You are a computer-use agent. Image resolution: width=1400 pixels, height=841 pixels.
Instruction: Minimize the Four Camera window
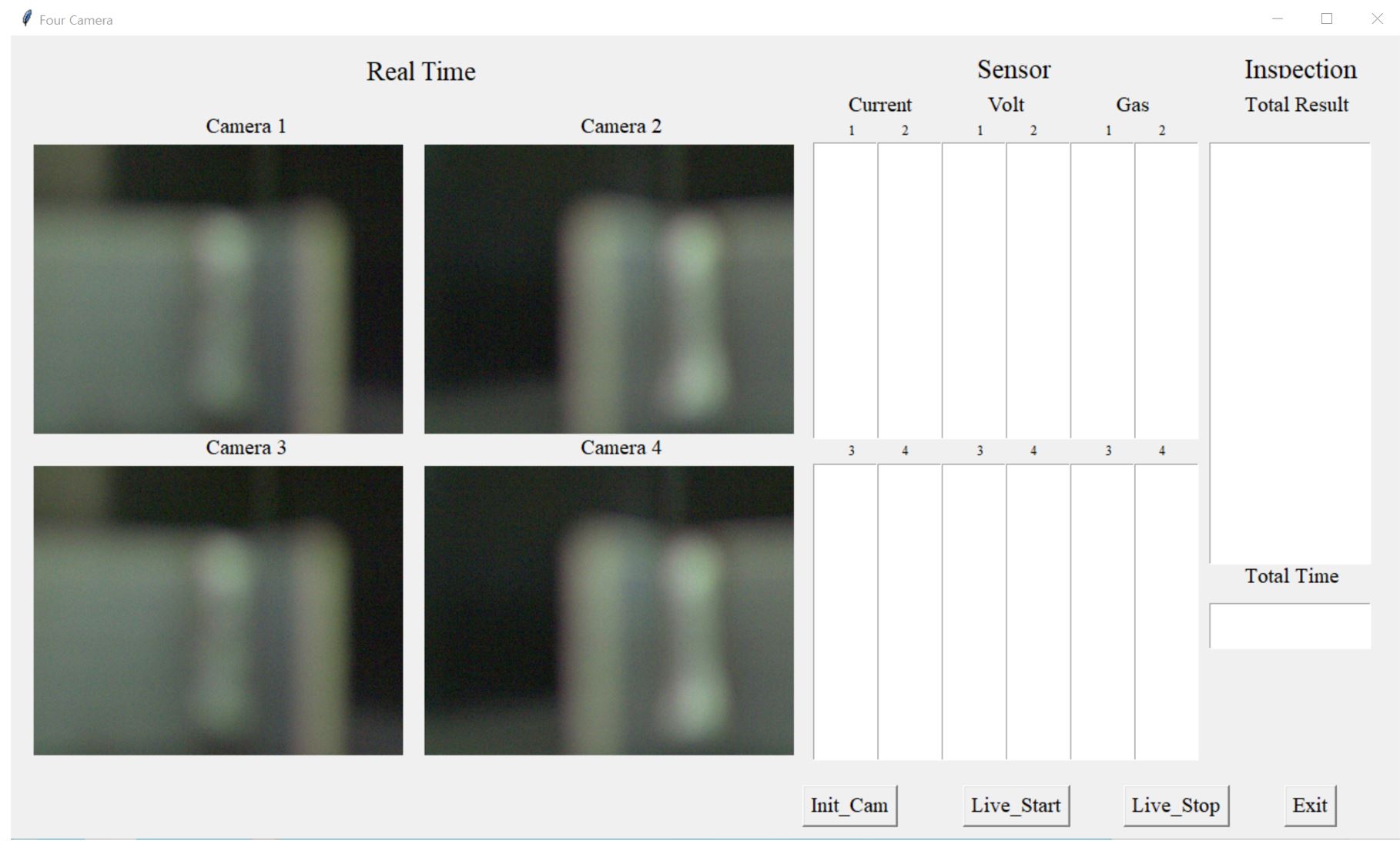click(1278, 18)
